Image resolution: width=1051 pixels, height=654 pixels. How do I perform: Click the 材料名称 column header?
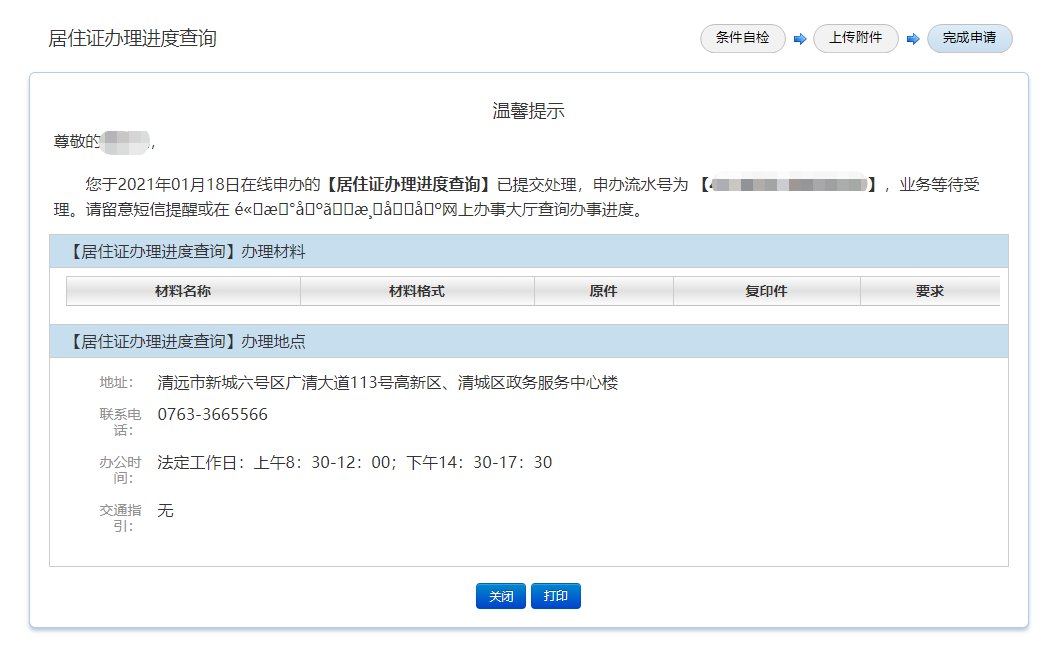click(183, 291)
